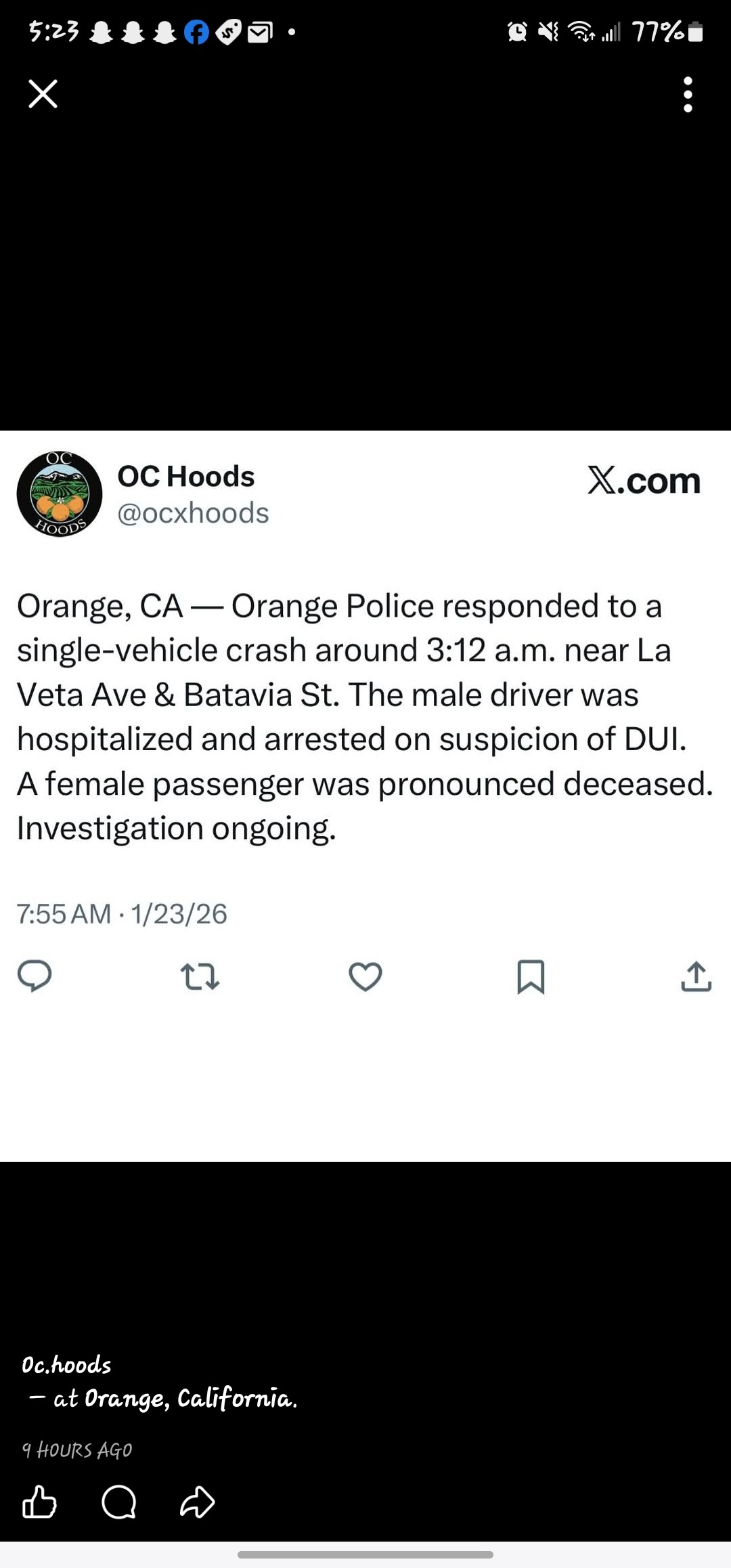Tap the "9 hours ago" timestamp
The height and width of the screenshot is (1568, 731).
click(77, 1450)
